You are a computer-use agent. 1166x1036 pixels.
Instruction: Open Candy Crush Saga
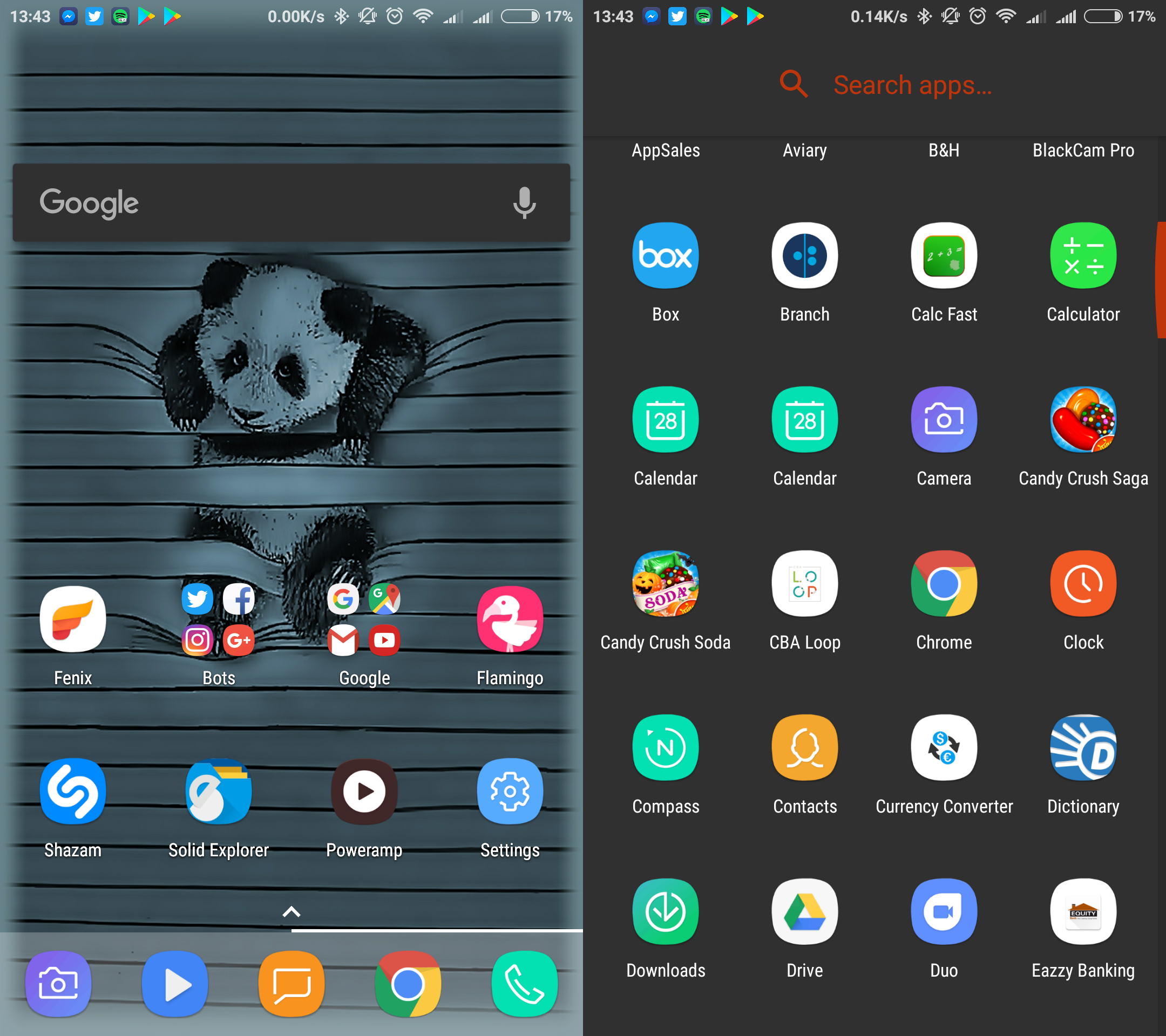[x=1083, y=420]
